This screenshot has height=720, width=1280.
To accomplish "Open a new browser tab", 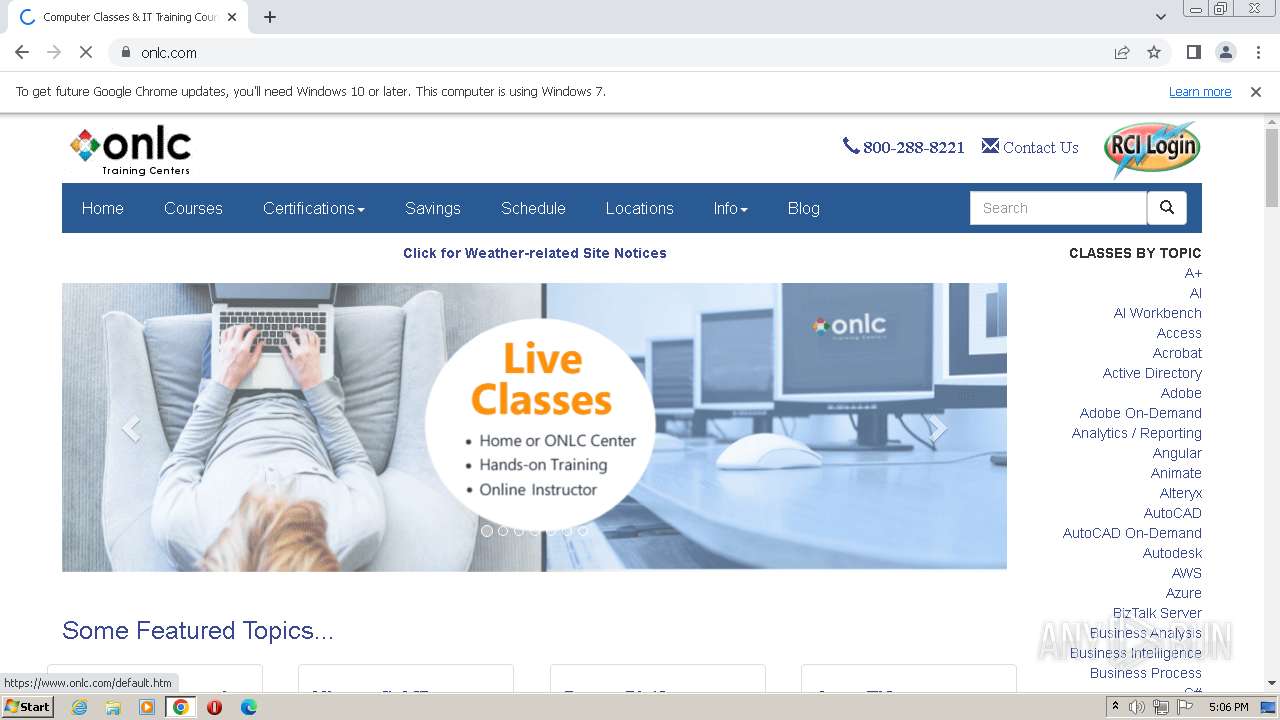I will [270, 17].
